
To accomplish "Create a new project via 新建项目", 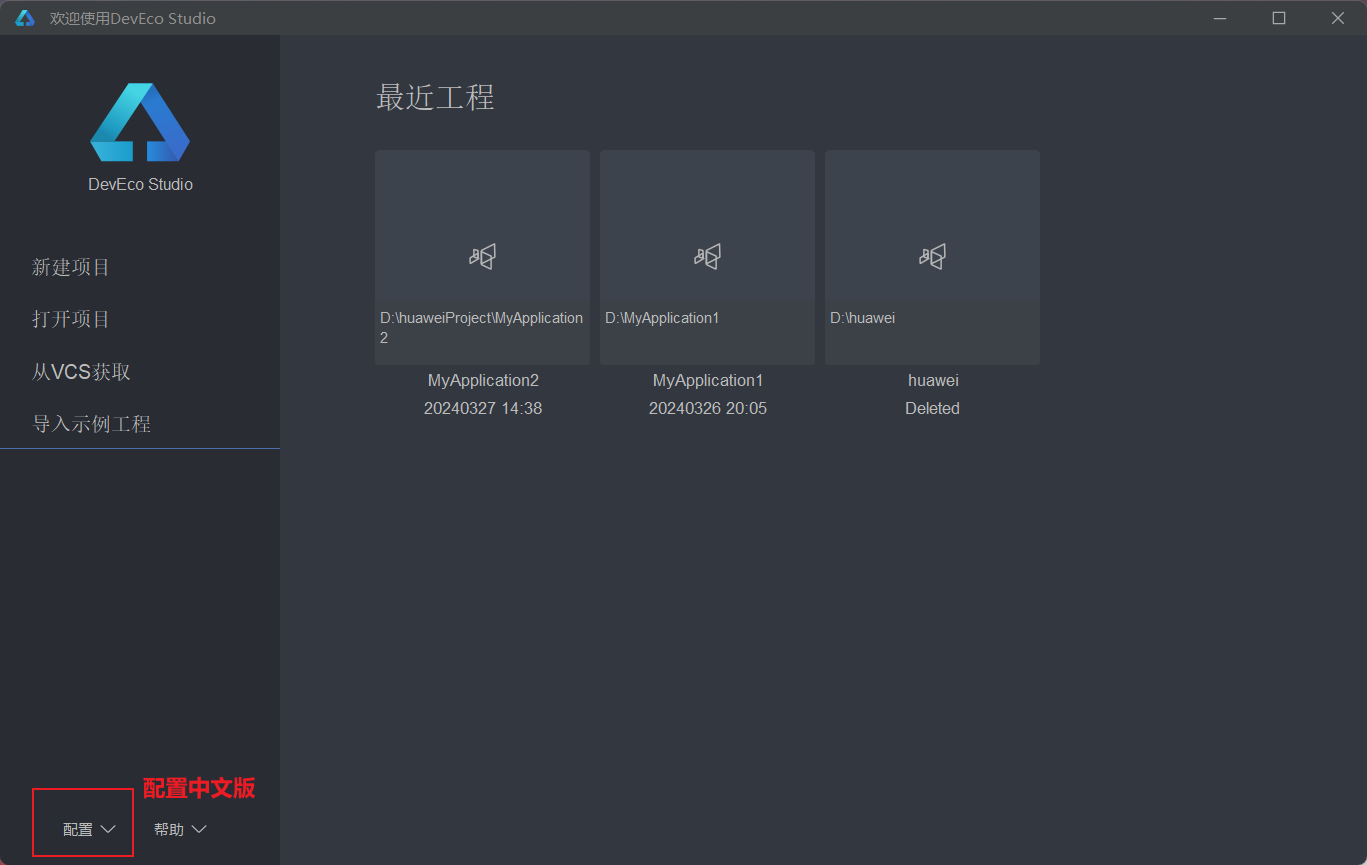I will pyautogui.click(x=71, y=267).
